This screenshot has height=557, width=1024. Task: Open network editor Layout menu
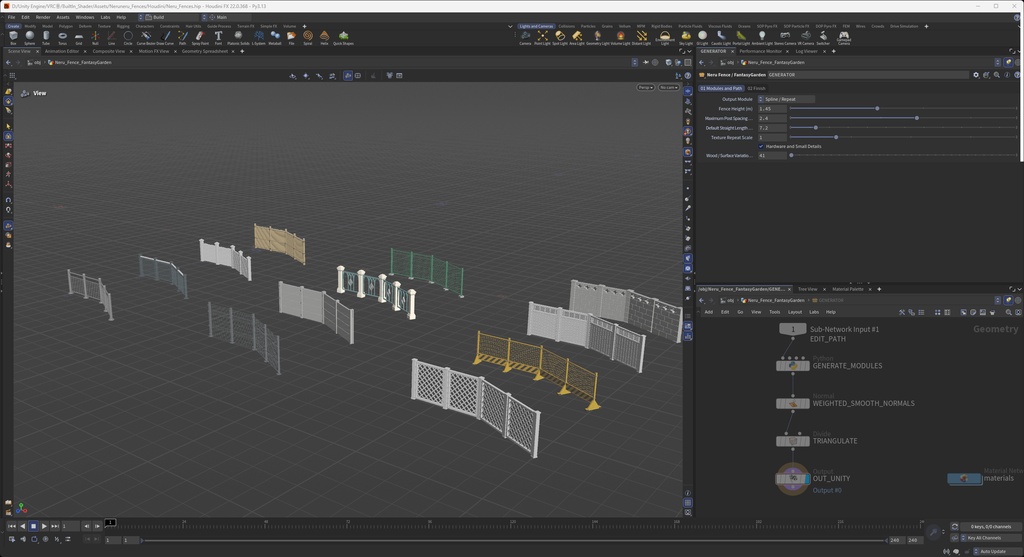795,312
